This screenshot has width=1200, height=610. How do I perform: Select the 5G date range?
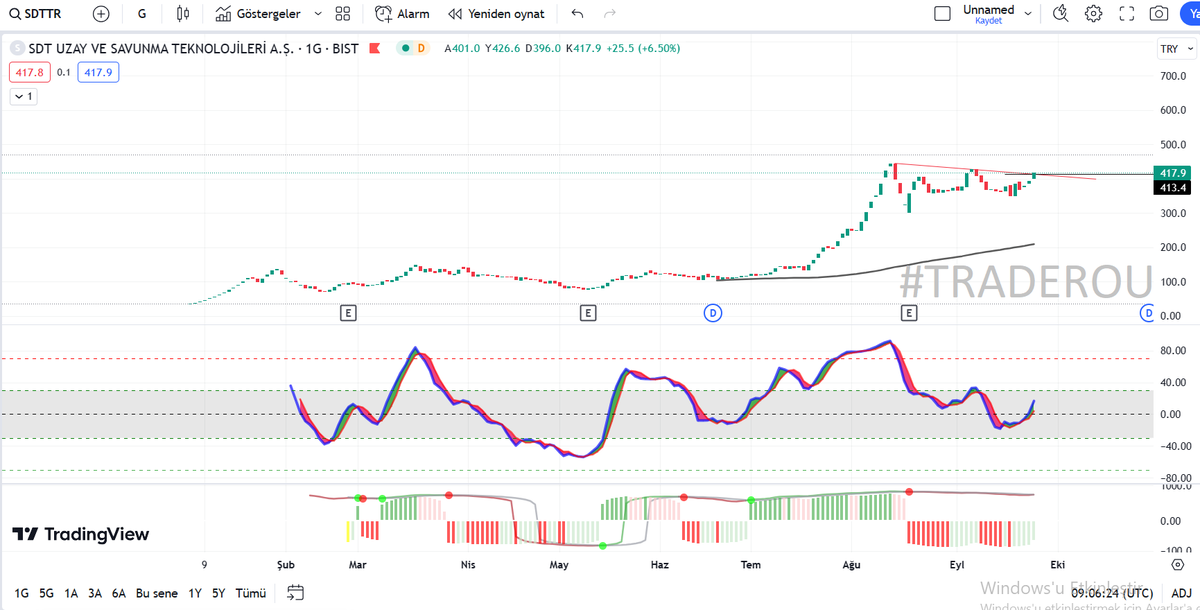pos(46,593)
